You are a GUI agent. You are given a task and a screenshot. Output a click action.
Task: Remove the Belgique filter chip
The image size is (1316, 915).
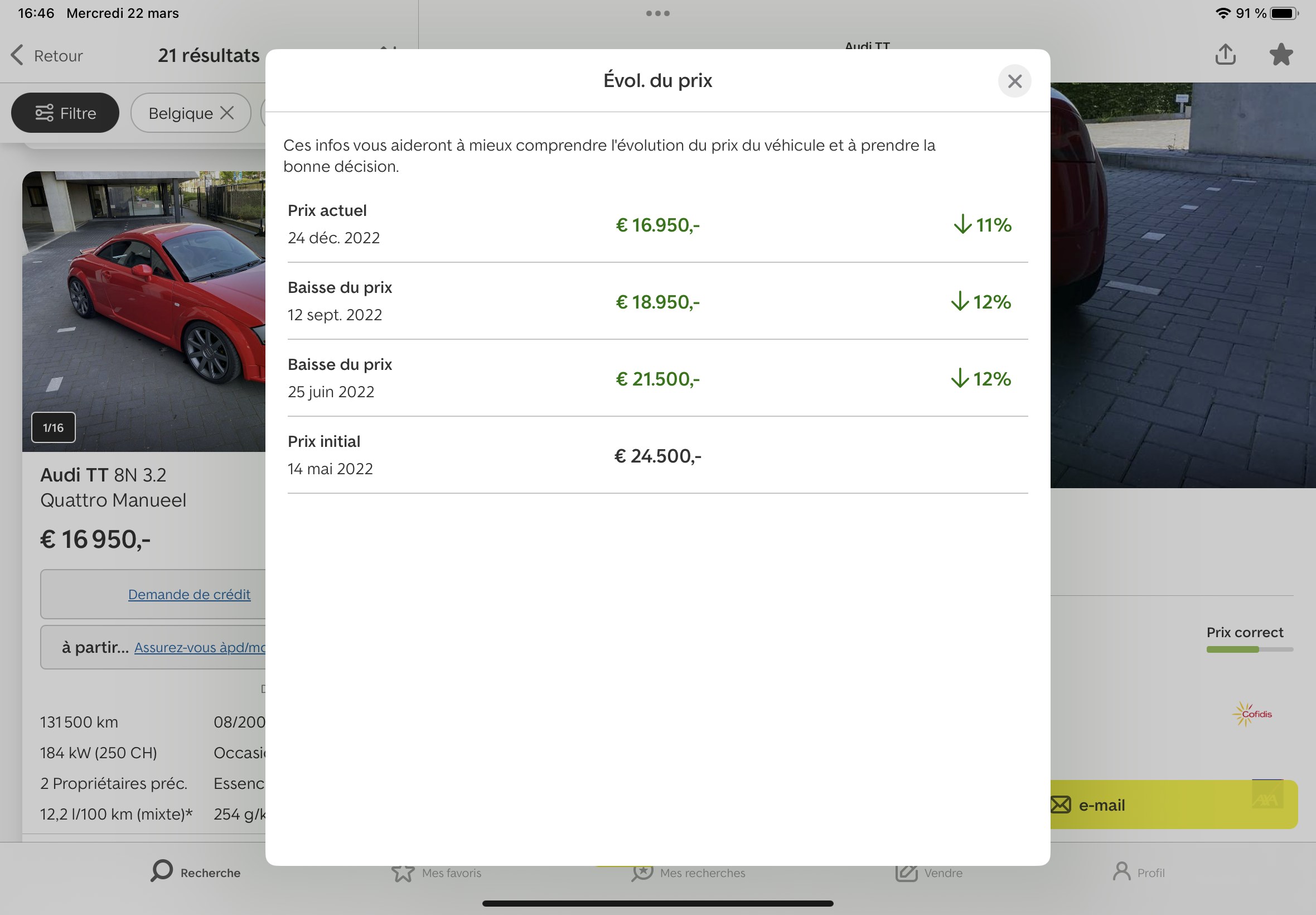[228, 113]
